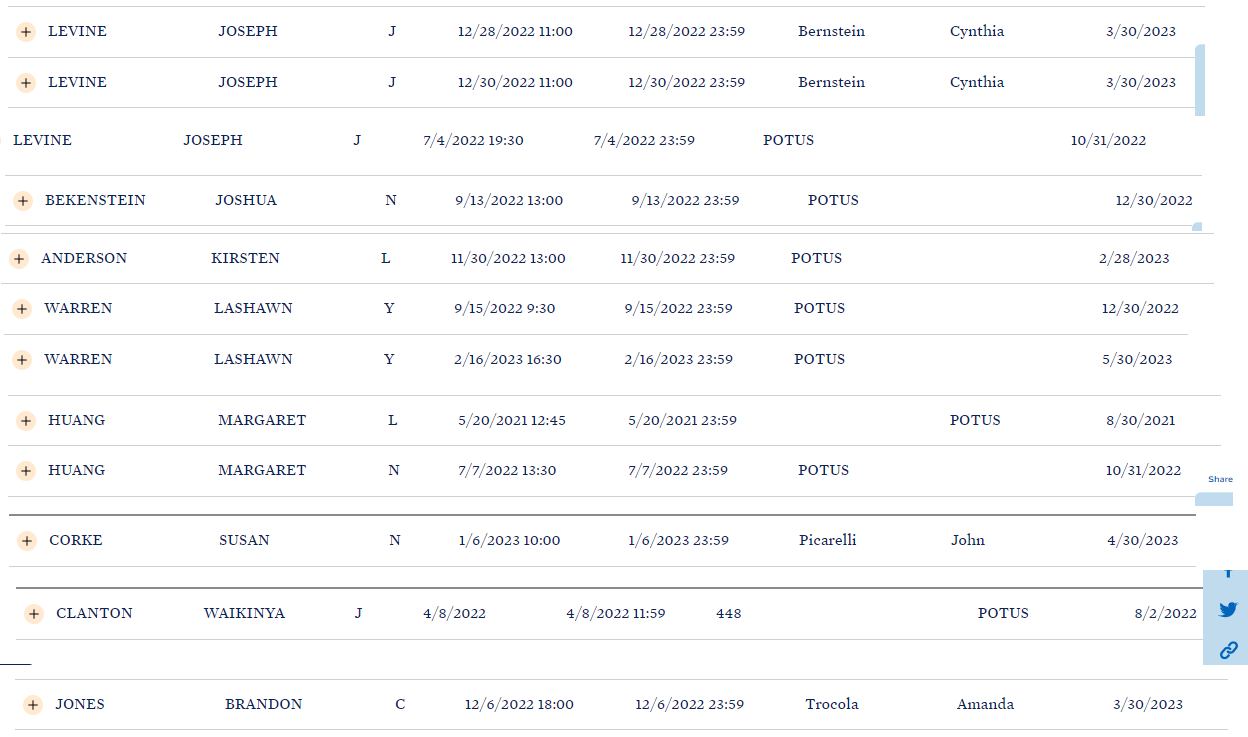Expand the WARREN 2/16/2023 entry
Image resolution: width=1248 pixels, height=737 pixels.
click(x=22, y=360)
